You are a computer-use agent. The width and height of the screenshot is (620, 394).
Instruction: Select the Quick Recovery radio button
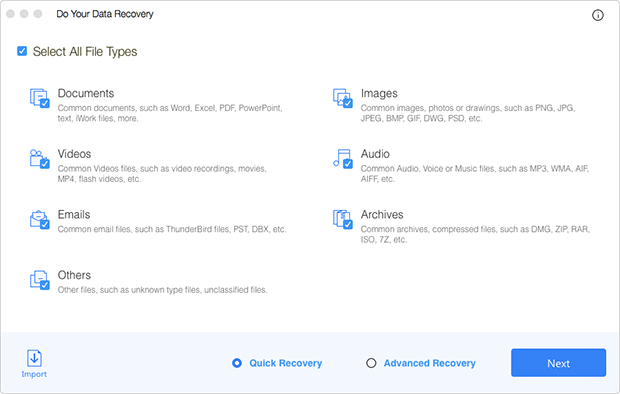pos(237,363)
